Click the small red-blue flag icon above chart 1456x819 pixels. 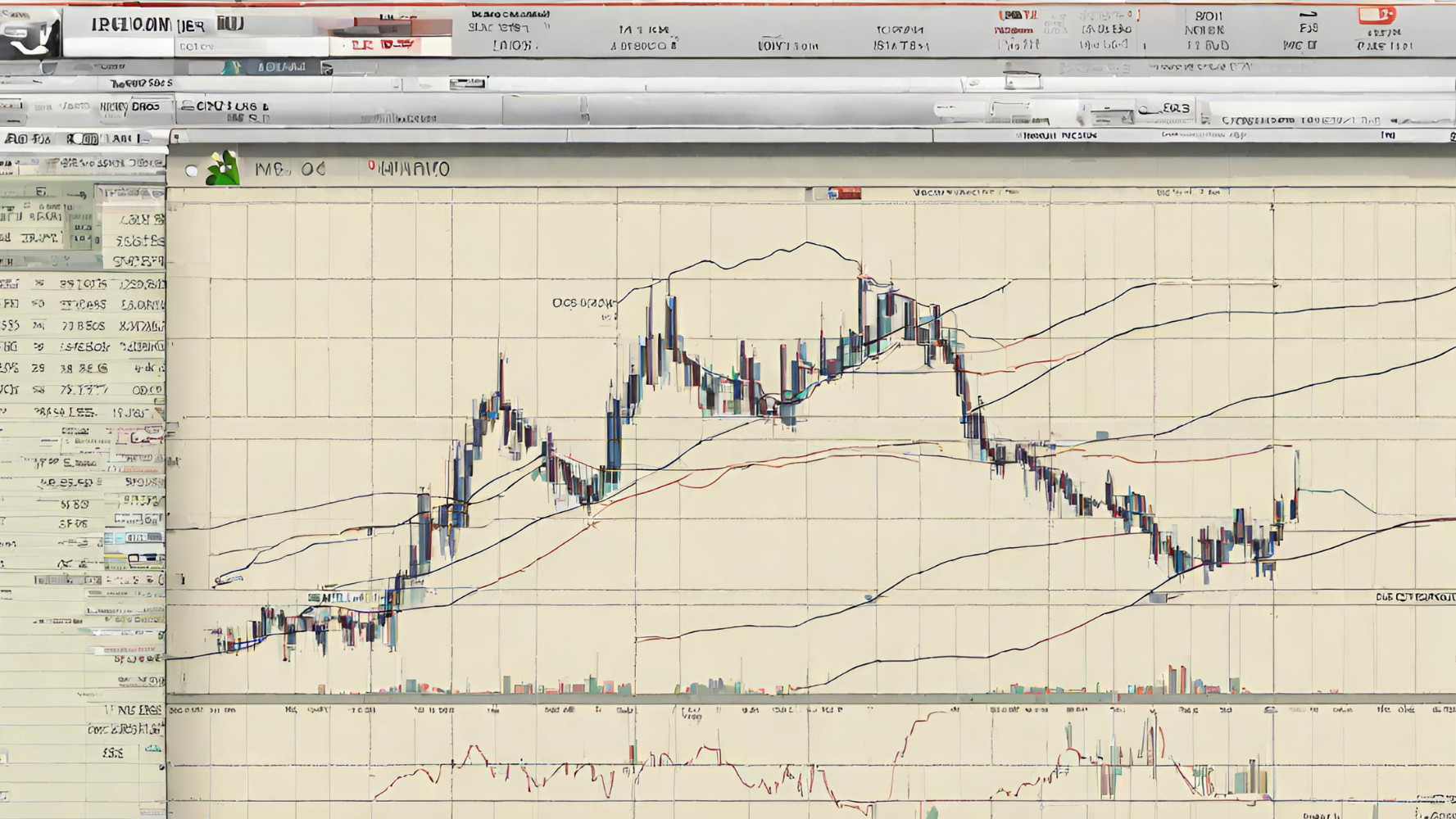(844, 193)
